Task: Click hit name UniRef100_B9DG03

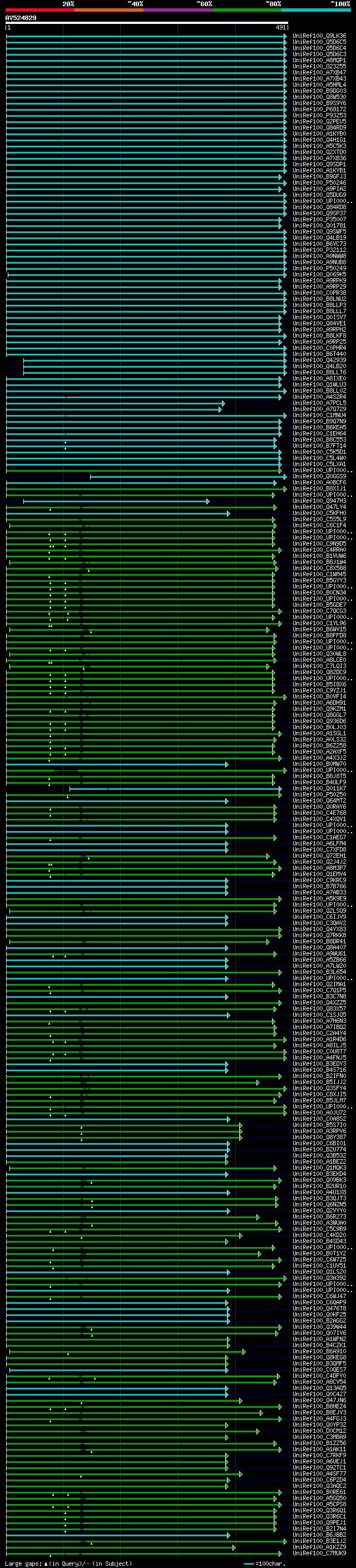Action: click(x=319, y=91)
